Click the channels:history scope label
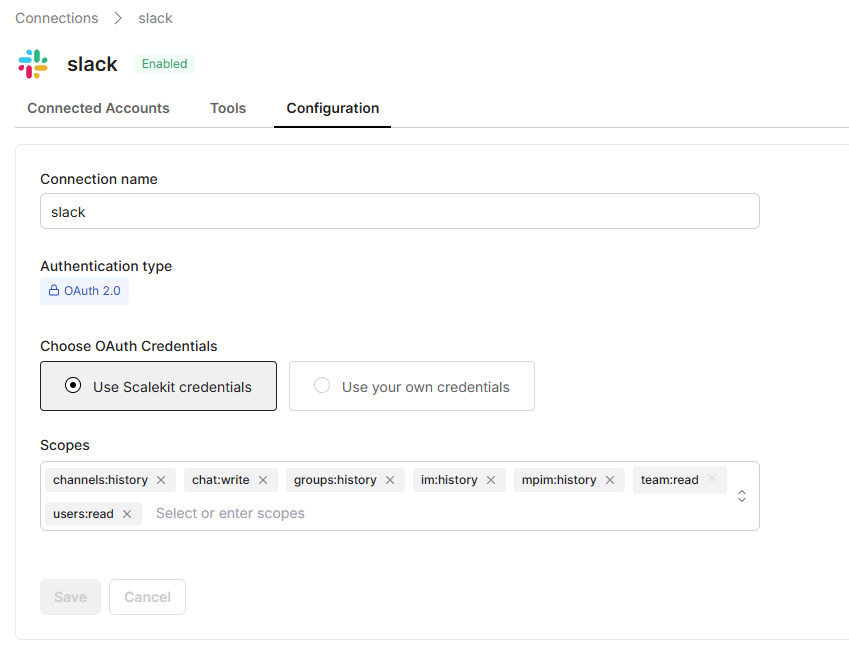Screen dimensions: 849x666 tap(100, 480)
